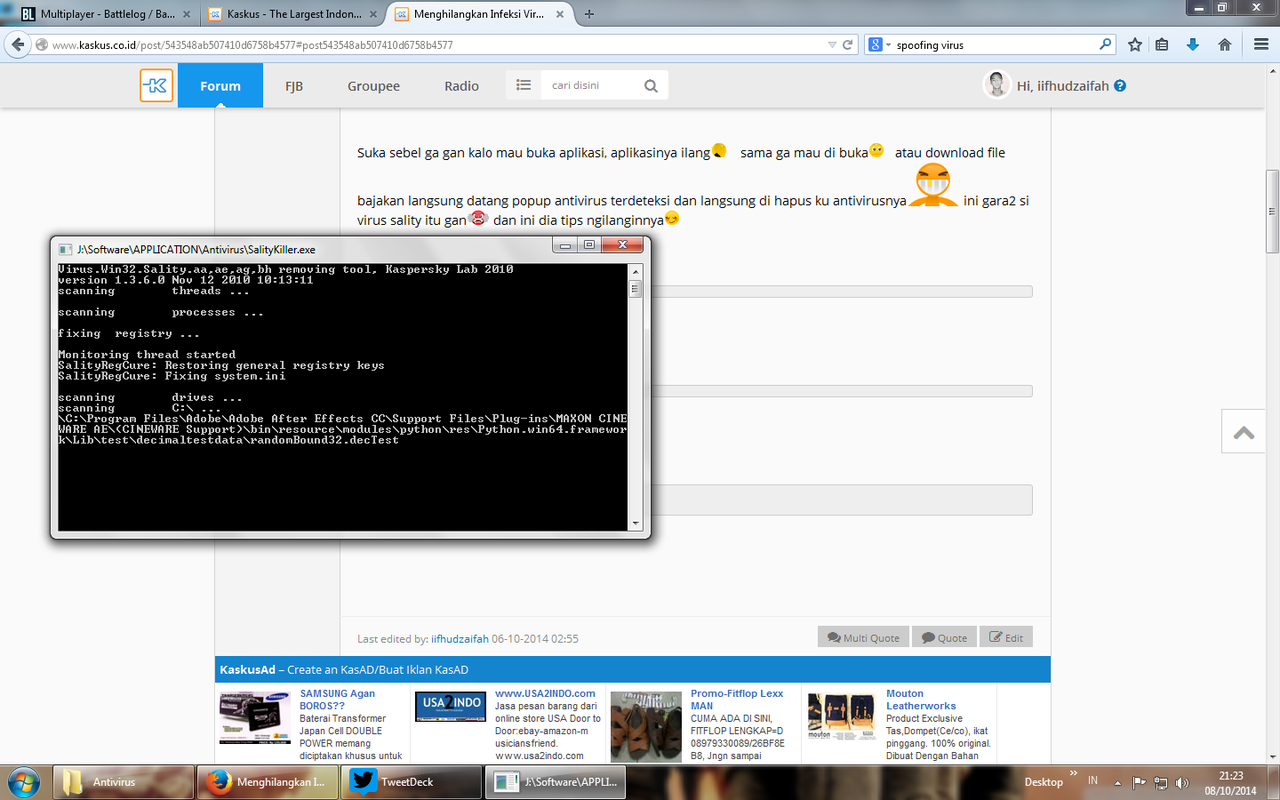Image resolution: width=1280 pixels, height=800 pixels.
Task: Click the IN language indicator
Action: [1093, 781]
